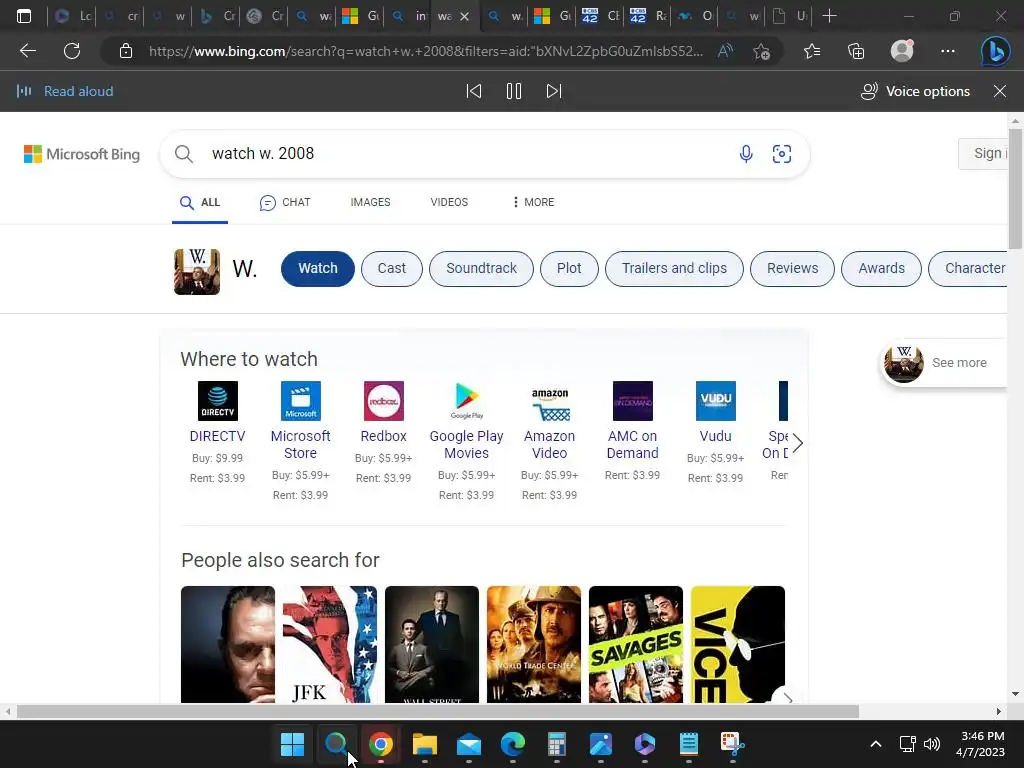
Task: Select the Soundtrack pill
Action: (481, 268)
